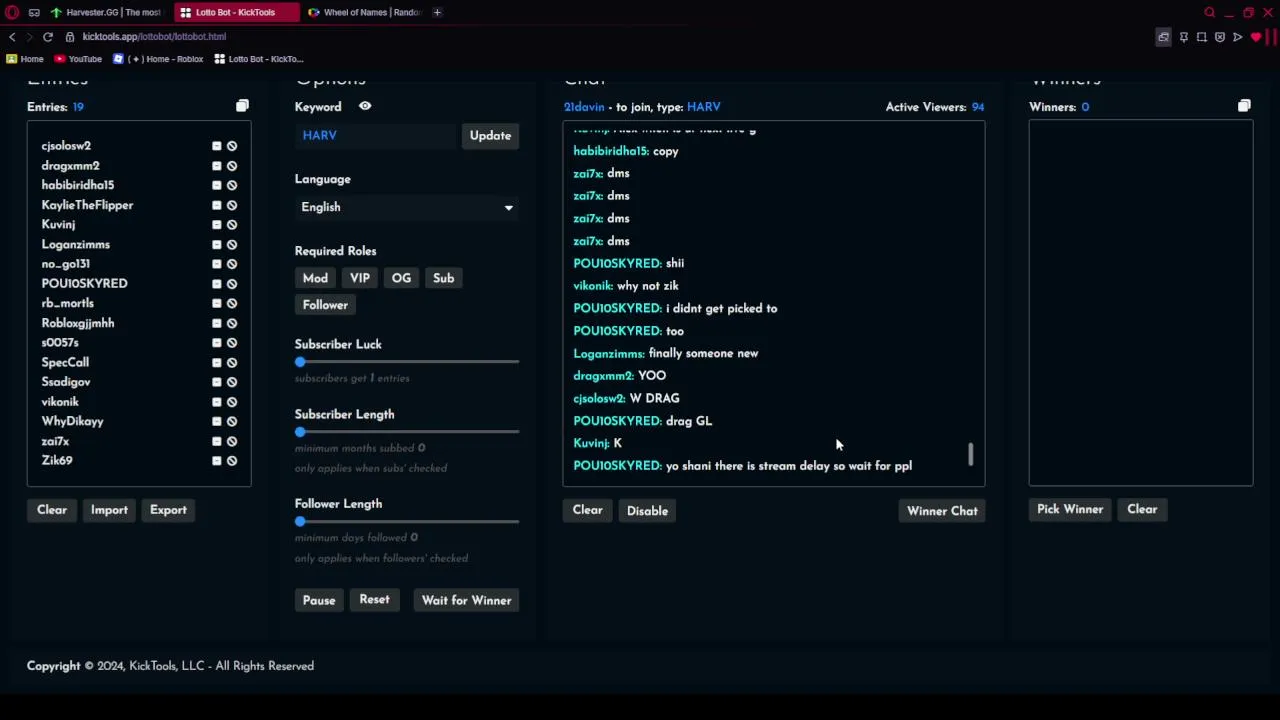Ban cjsolosw2 with the ban icon
1280x720 pixels.
[232, 146]
